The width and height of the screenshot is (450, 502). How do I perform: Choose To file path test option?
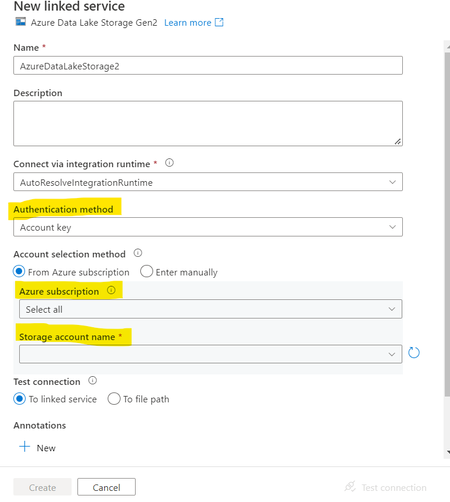click(114, 399)
